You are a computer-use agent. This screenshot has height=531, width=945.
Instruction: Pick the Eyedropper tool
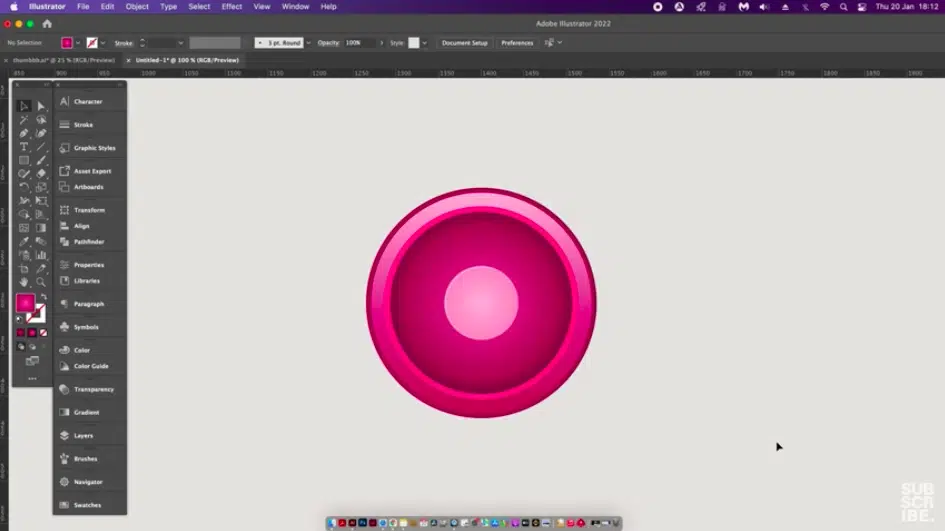coord(24,241)
